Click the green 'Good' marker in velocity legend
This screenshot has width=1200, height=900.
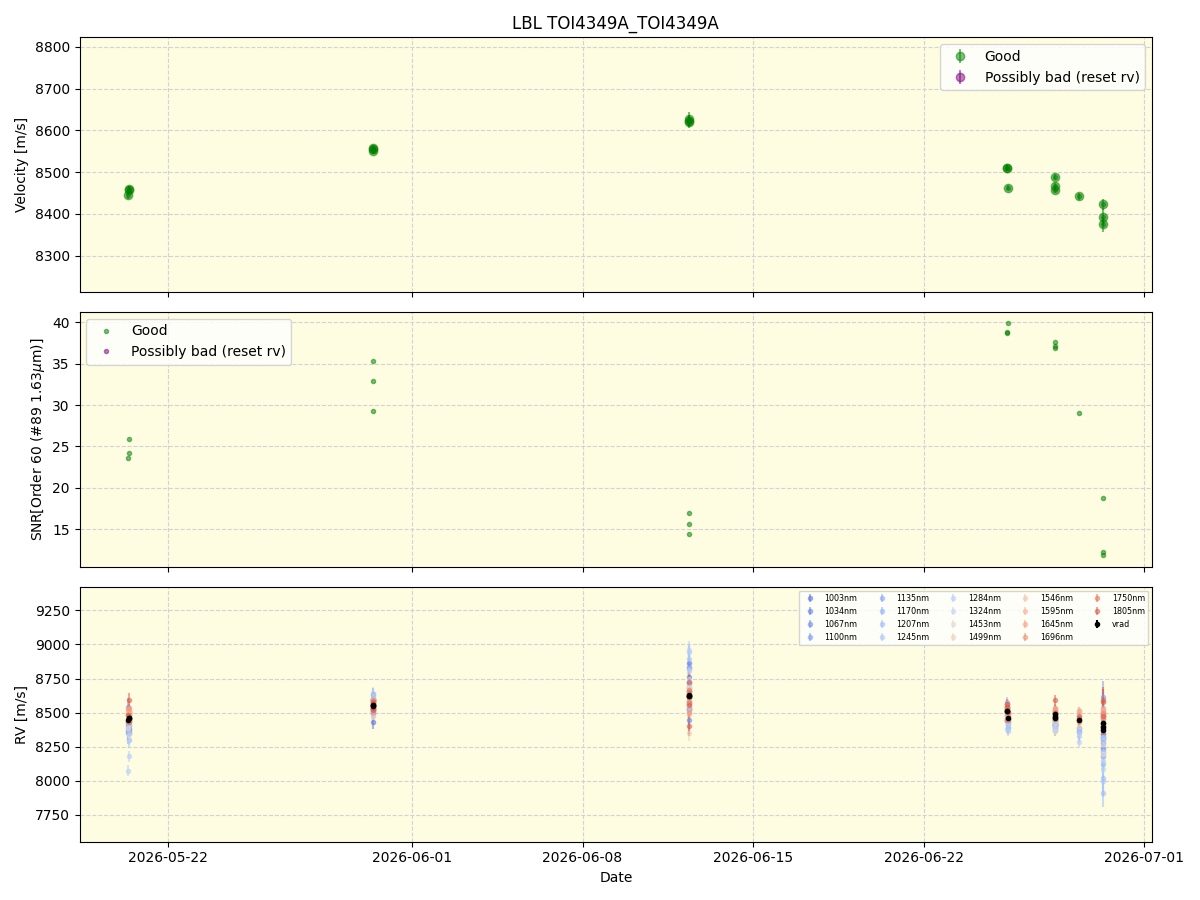tap(961, 57)
